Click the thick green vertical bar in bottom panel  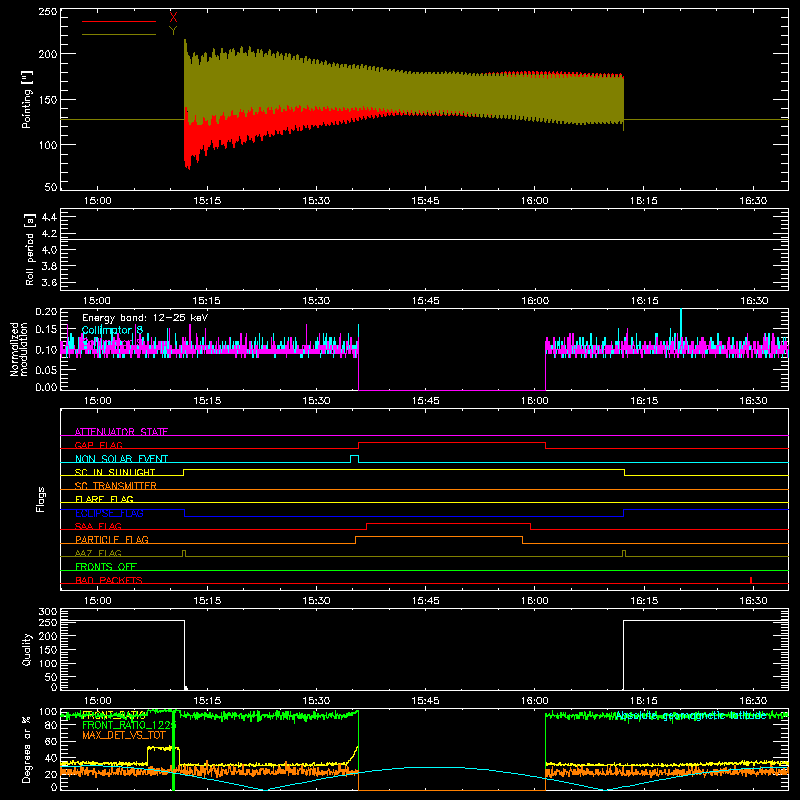click(x=173, y=750)
